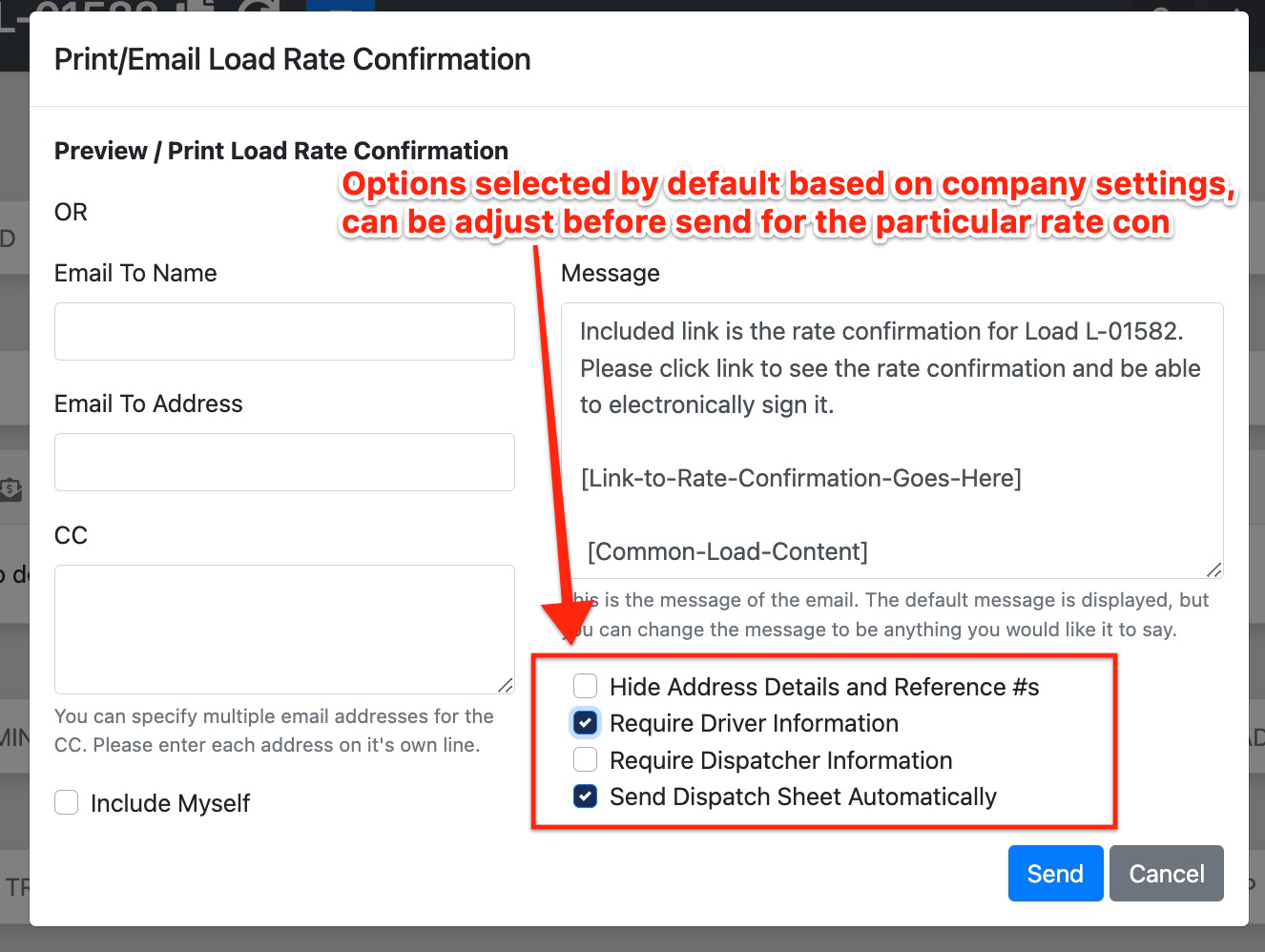This screenshot has height=952, width=1265.
Task: Uncheck "Require Driver Information"
Action: (x=585, y=723)
